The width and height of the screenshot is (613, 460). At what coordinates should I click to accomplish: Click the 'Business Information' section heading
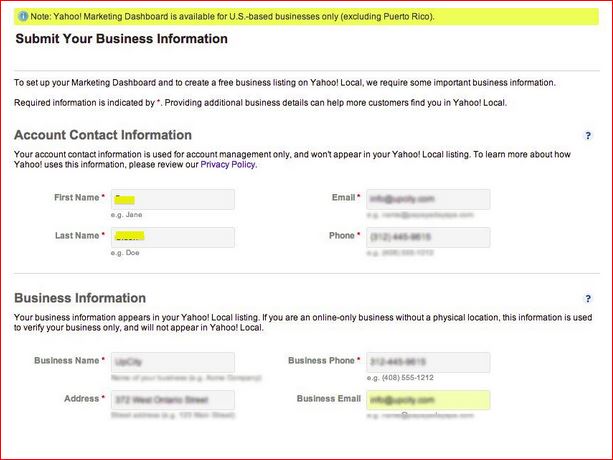click(80, 298)
